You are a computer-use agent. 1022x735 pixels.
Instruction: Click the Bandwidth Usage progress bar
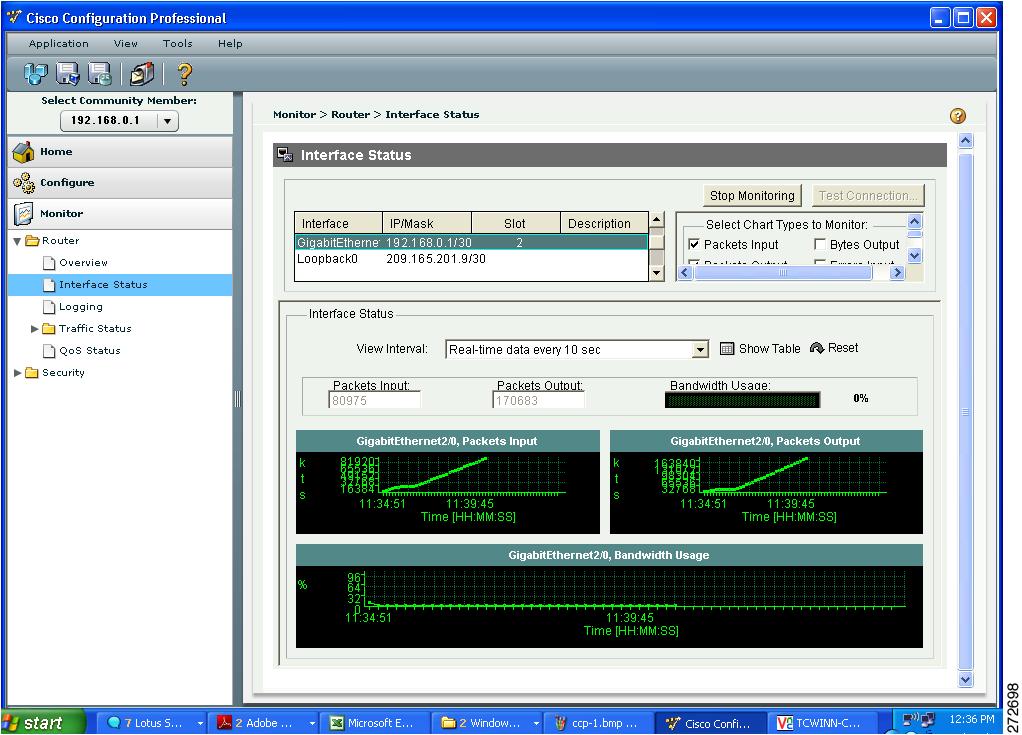742,400
